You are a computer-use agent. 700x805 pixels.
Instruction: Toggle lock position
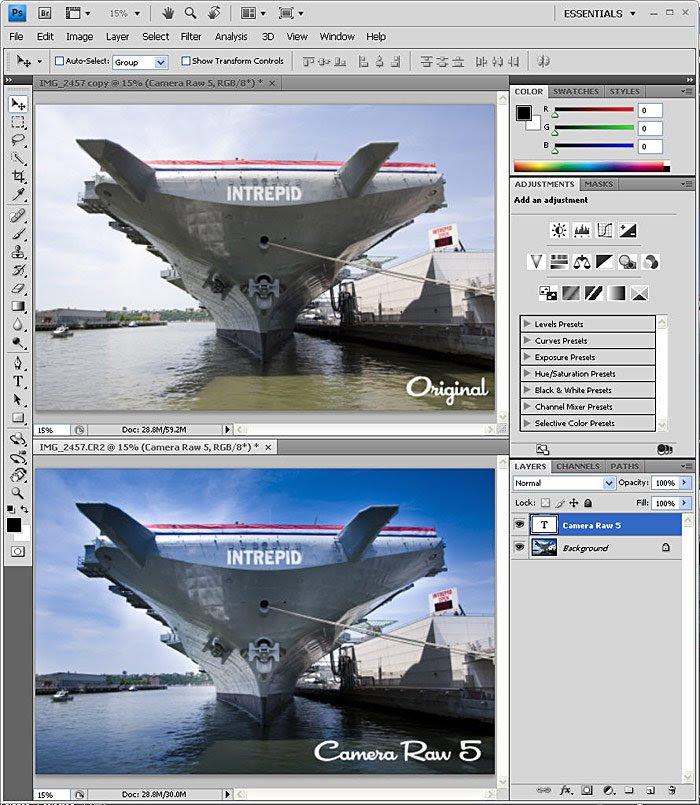574,503
